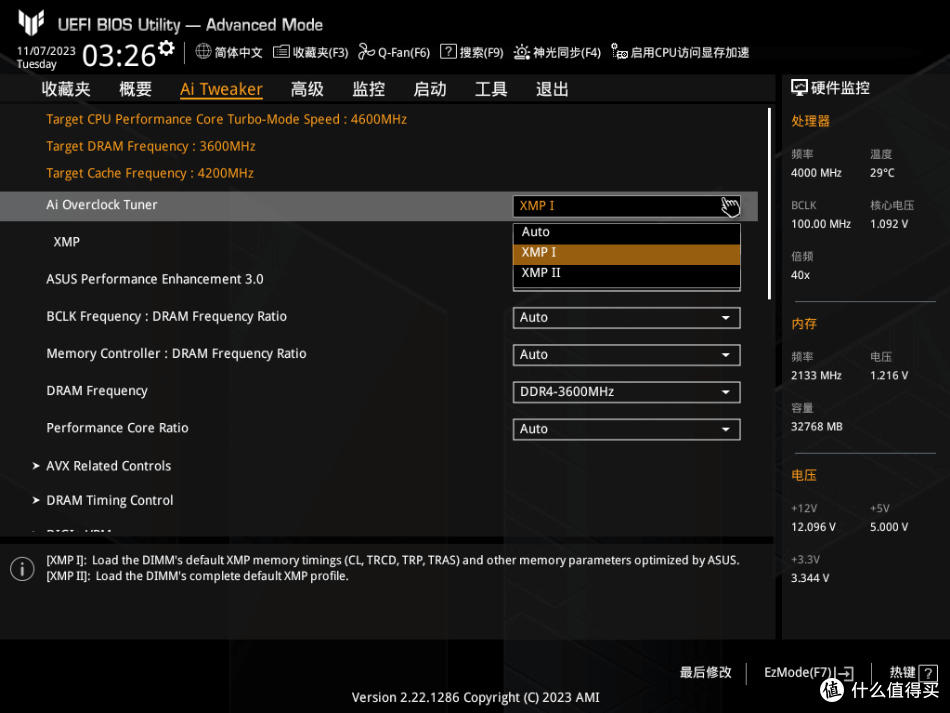
Task: Collapse the Ai Overclock Tuner dropdown
Action: click(x=626, y=206)
